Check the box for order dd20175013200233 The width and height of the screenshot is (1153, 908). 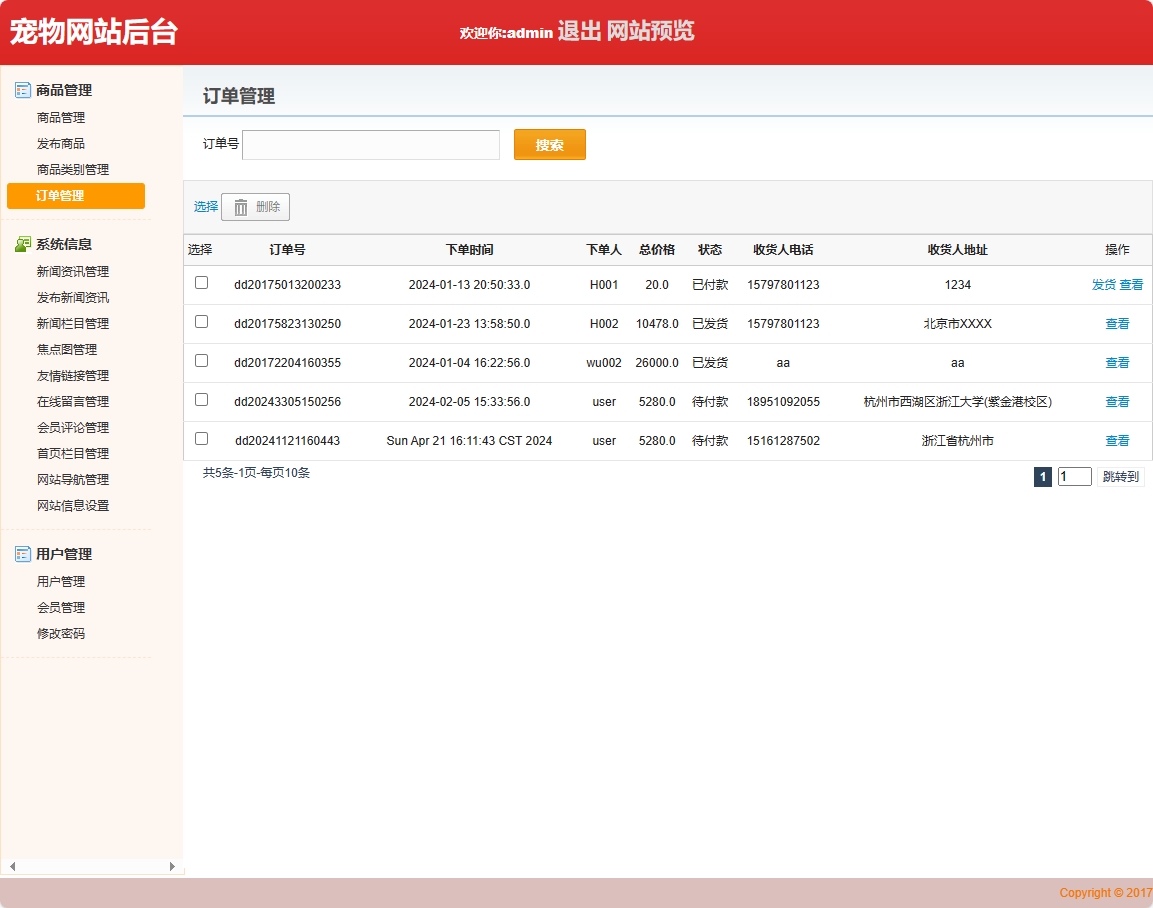click(201, 283)
